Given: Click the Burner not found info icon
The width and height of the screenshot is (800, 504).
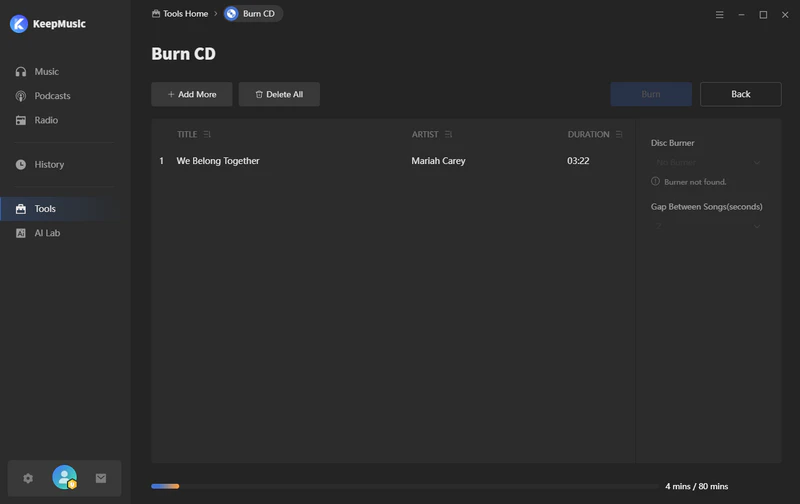Looking at the screenshot, I should [x=655, y=181].
